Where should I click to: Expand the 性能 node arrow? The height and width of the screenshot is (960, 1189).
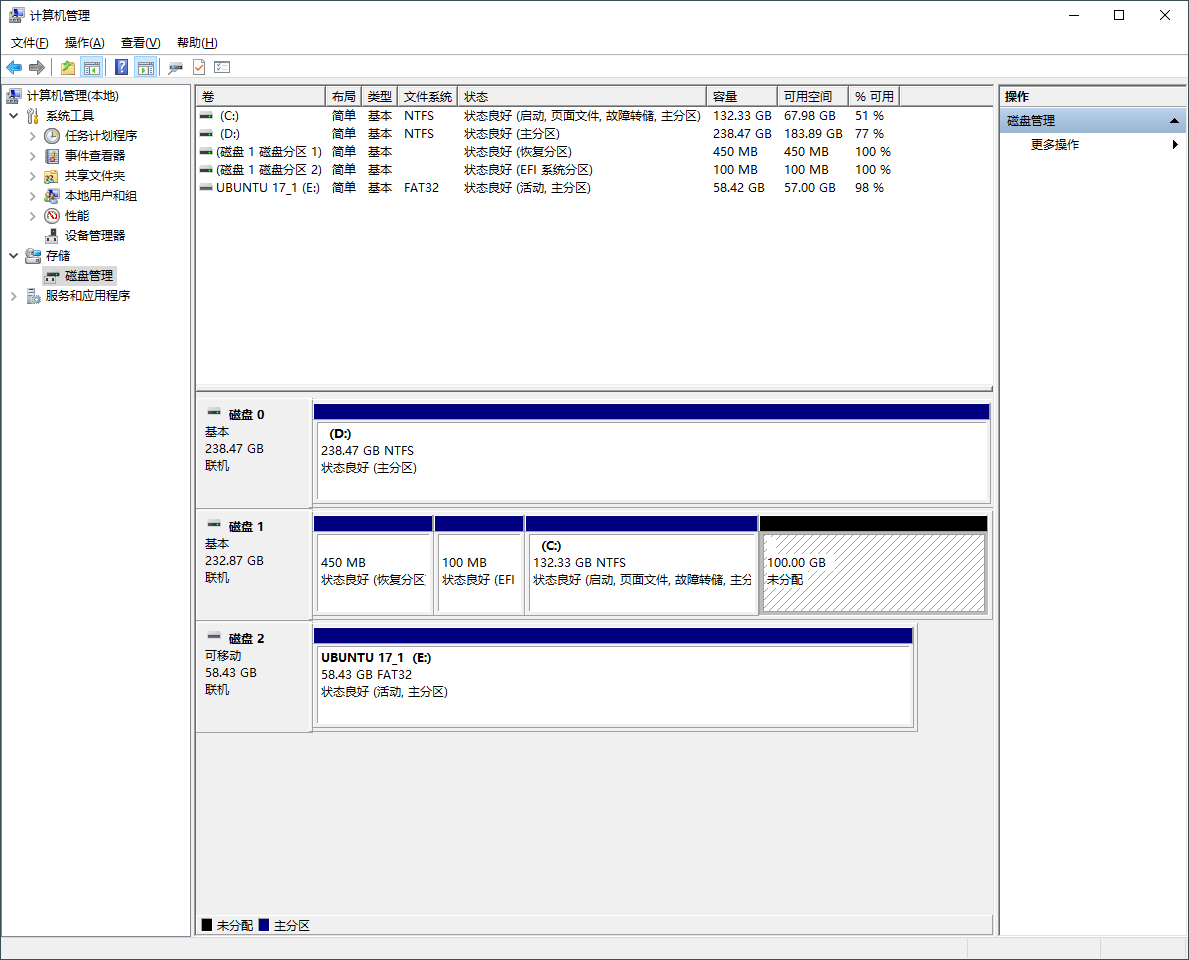tap(32, 216)
